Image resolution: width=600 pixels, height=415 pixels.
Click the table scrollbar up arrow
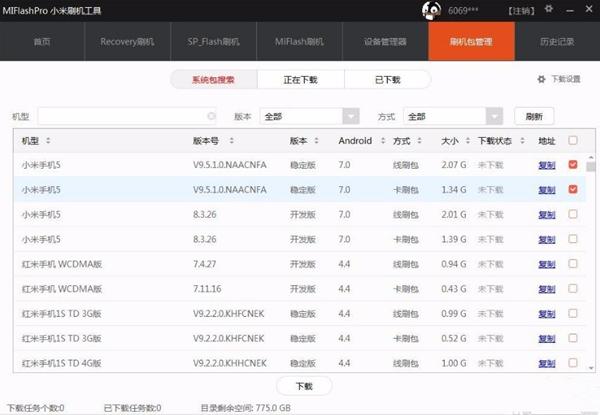pyautogui.click(x=591, y=157)
